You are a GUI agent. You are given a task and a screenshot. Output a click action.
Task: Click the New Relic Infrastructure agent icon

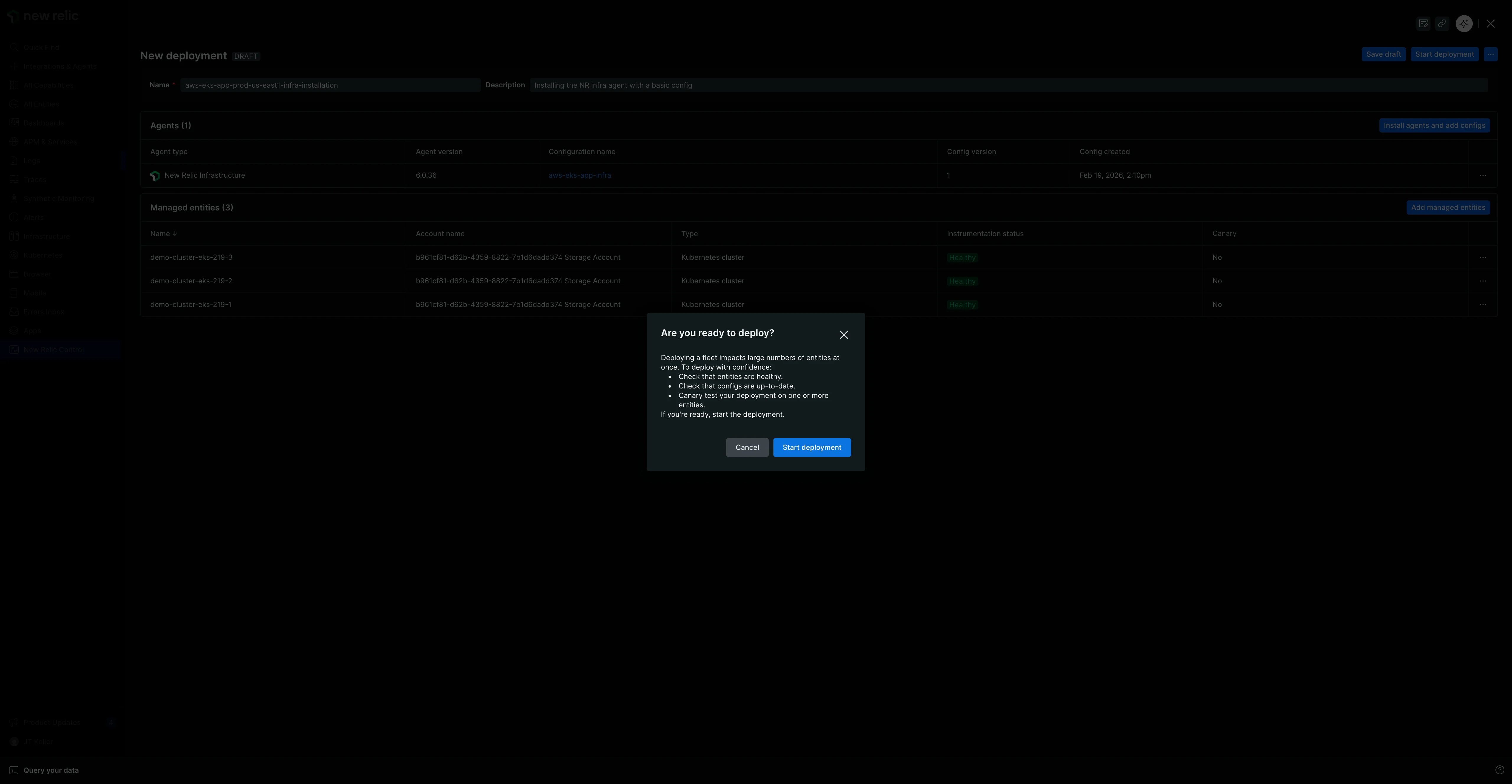155,175
